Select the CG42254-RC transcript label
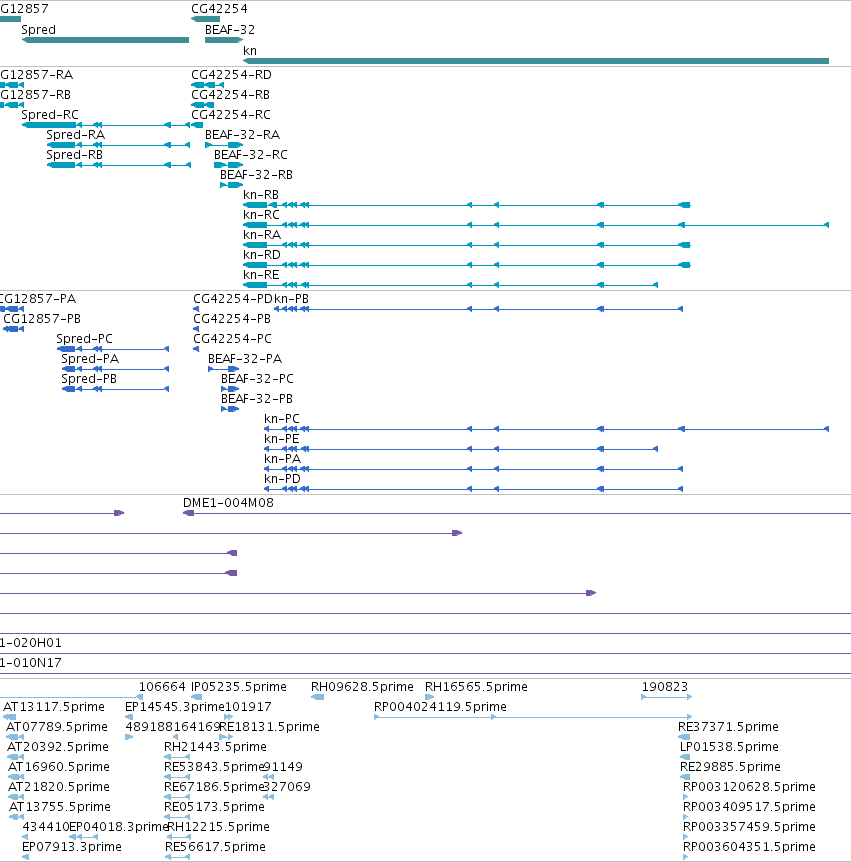The height and width of the screenshot is (862, 851). pos(231,115)
